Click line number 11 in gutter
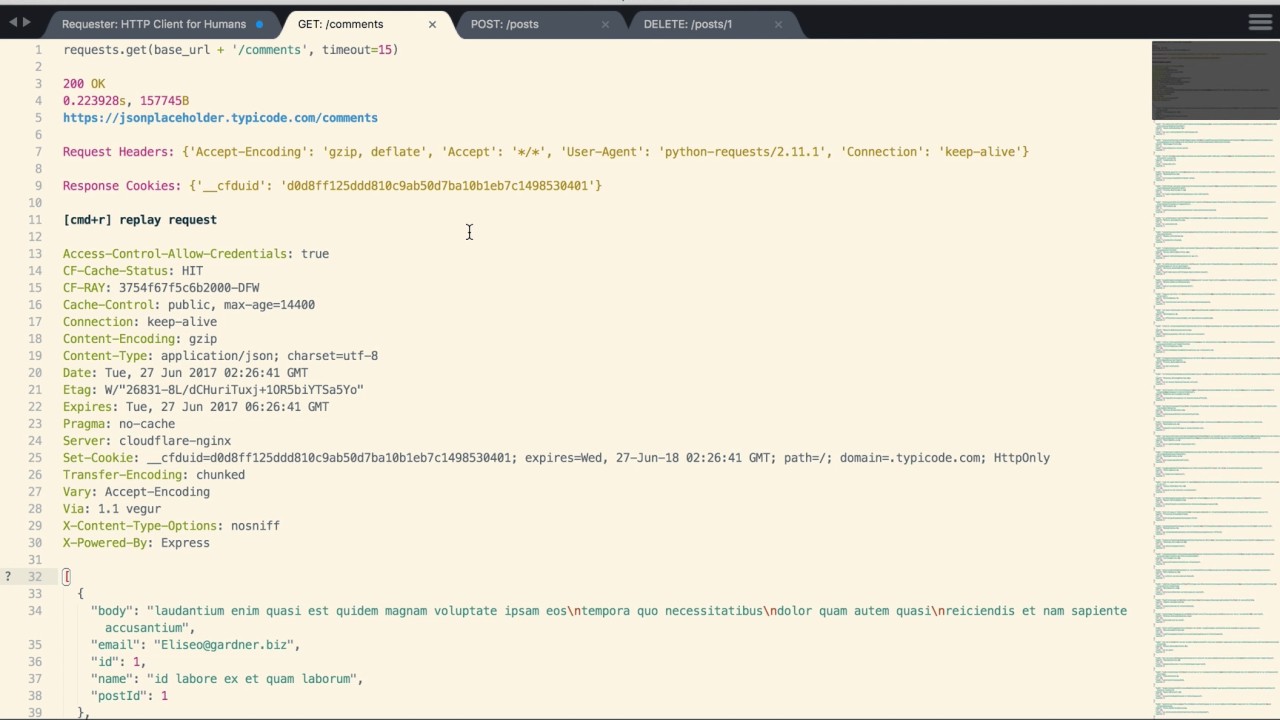1280x720 pixels. point(36,220)
